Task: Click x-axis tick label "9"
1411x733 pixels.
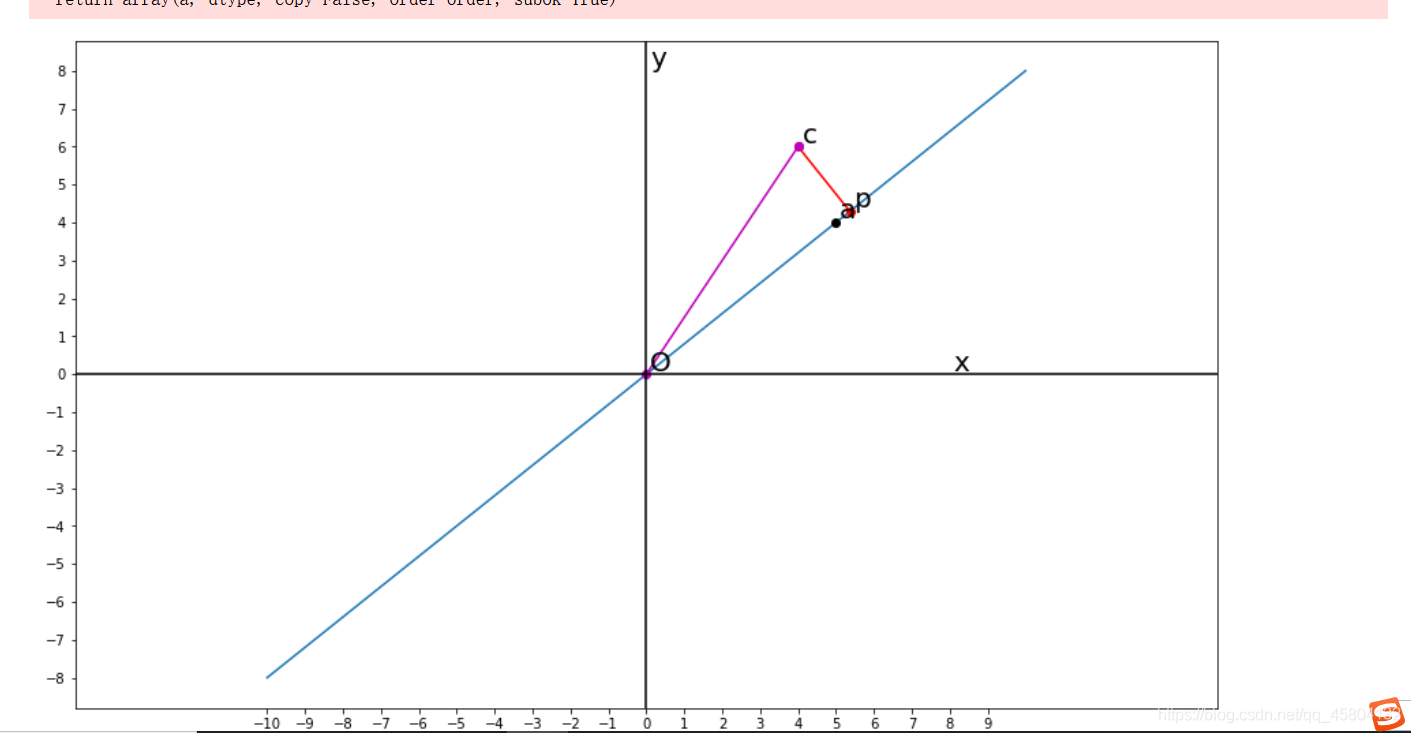Action: [x=988, y=723]
